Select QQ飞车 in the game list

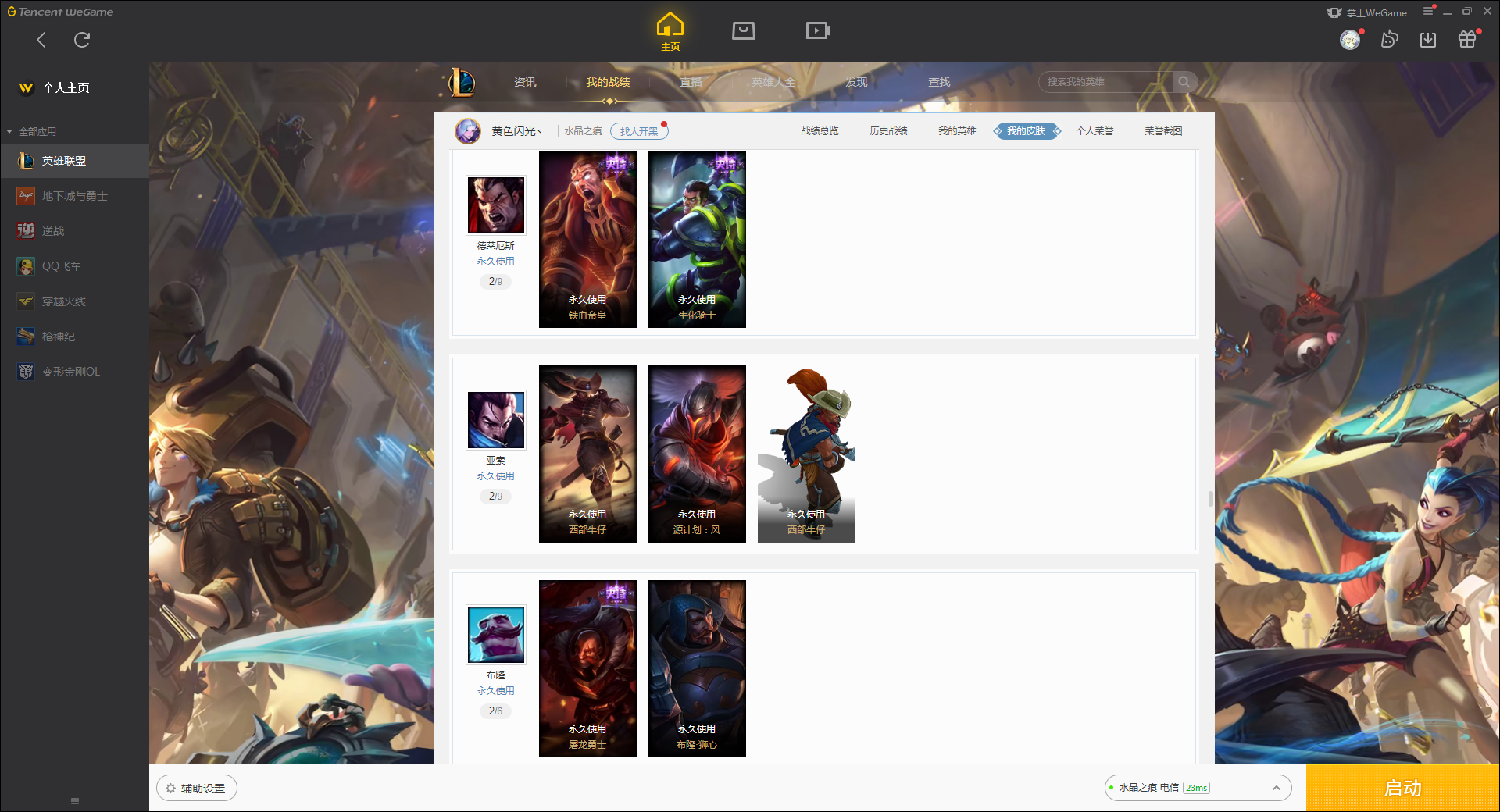pos(74,266)
